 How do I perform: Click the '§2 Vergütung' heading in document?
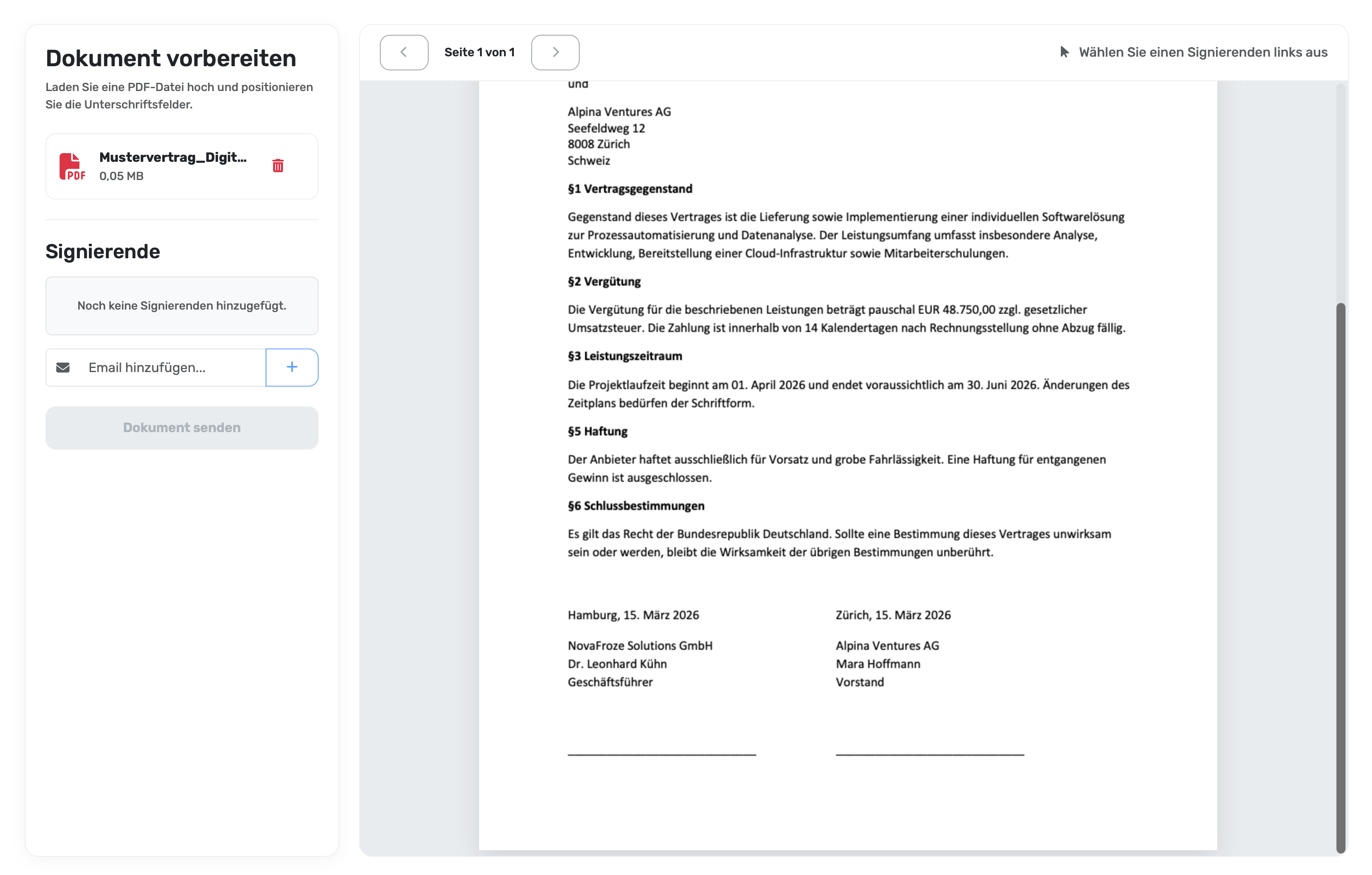pos(604,281)
